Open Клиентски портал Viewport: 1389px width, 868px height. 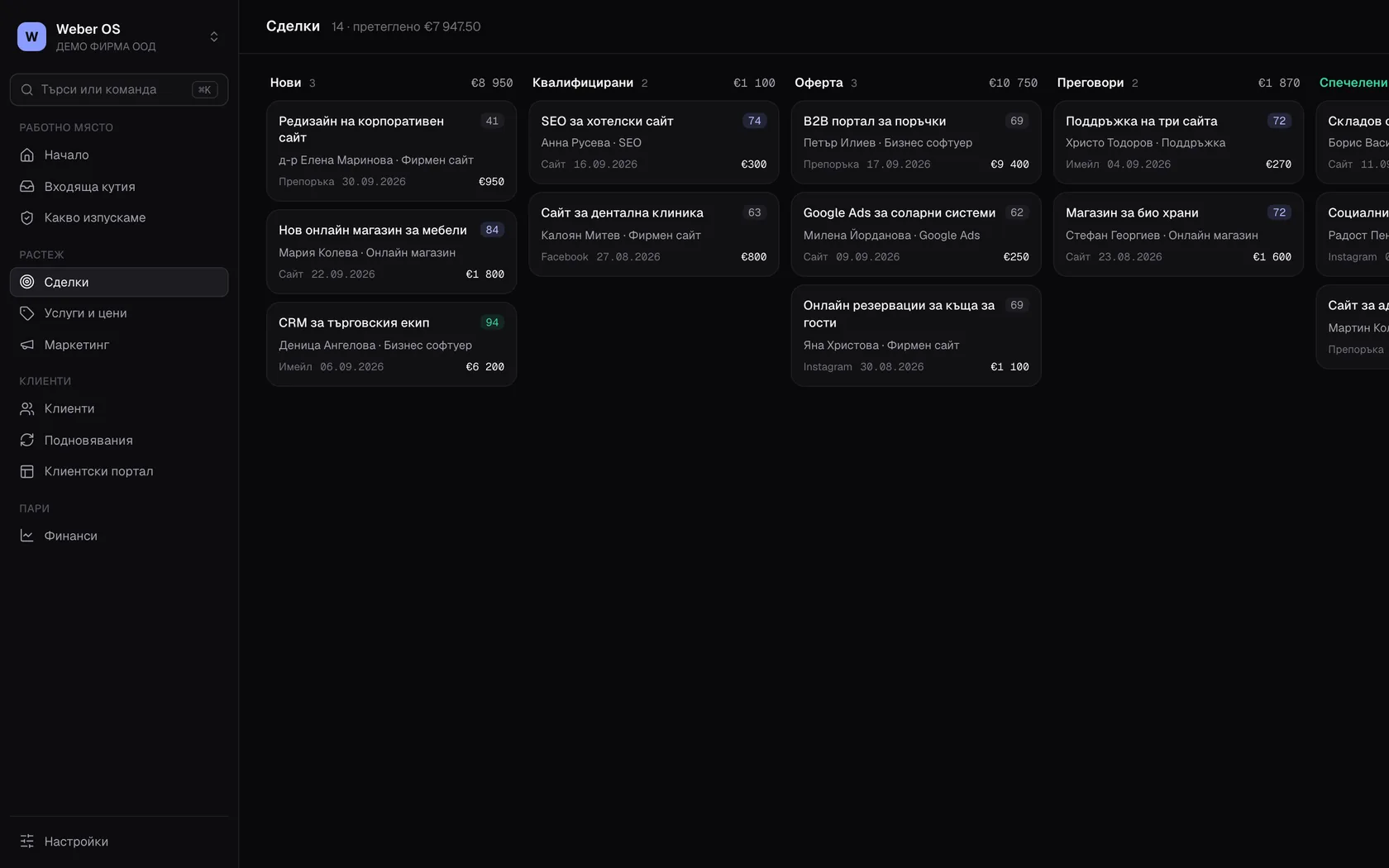(x=119, y=472)
